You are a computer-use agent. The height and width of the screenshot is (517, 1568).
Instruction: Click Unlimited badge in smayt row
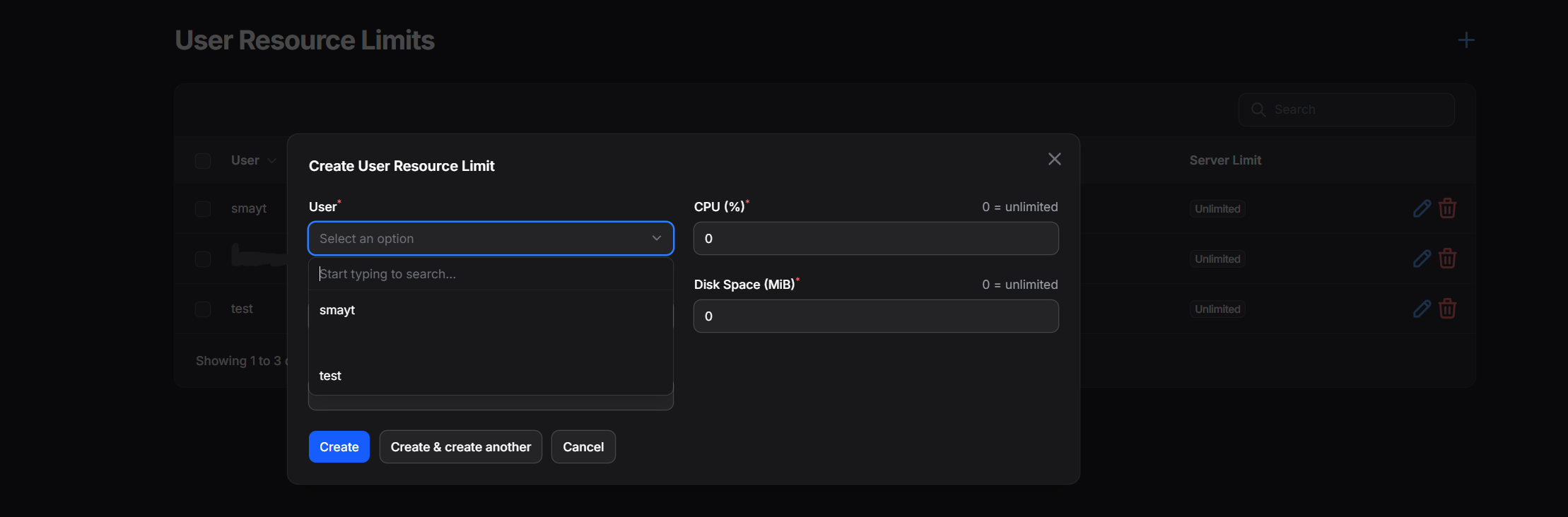(x=1217, y=209)
